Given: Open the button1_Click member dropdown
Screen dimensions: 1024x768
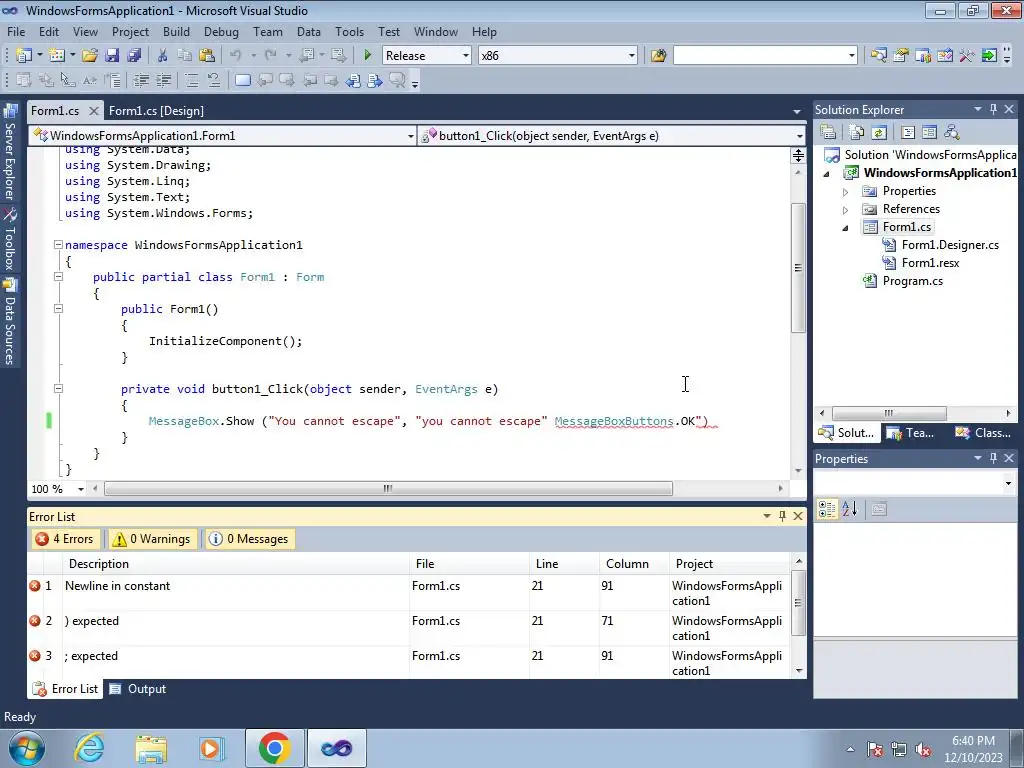Looking at the screenshot, I should click(x=799, y=136).
